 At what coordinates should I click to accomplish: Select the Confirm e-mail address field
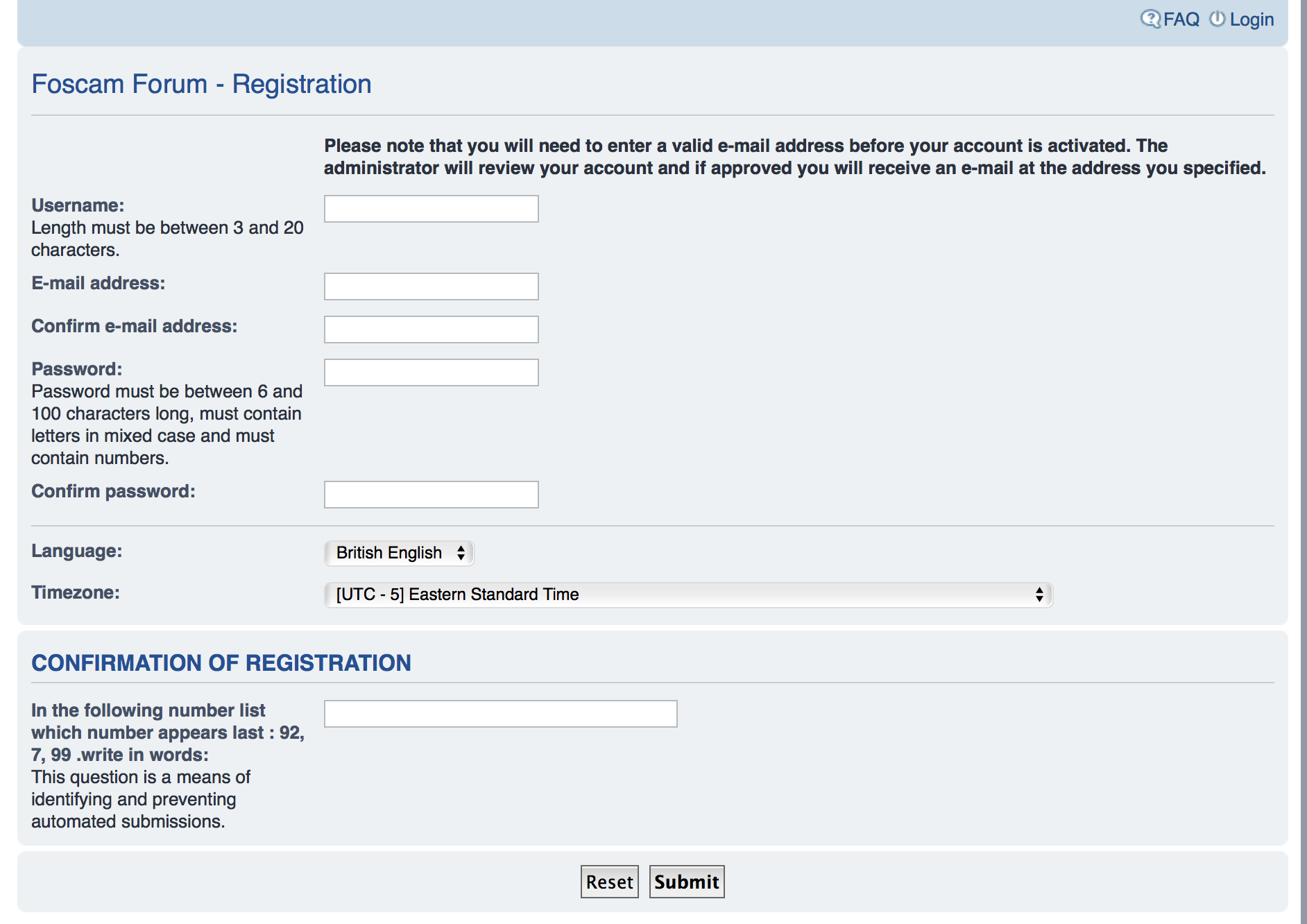click(x=432, y=330)
